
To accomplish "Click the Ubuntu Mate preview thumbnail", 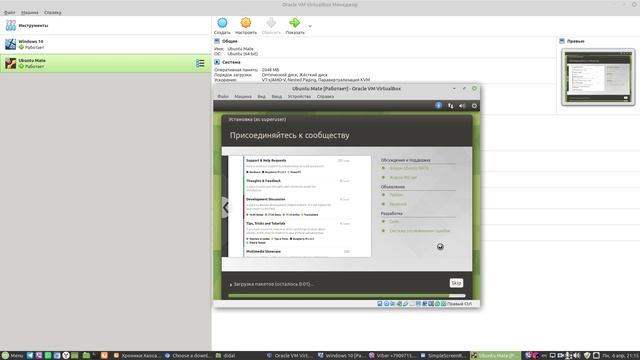I will pyautogui.click(x=598, y=77).
